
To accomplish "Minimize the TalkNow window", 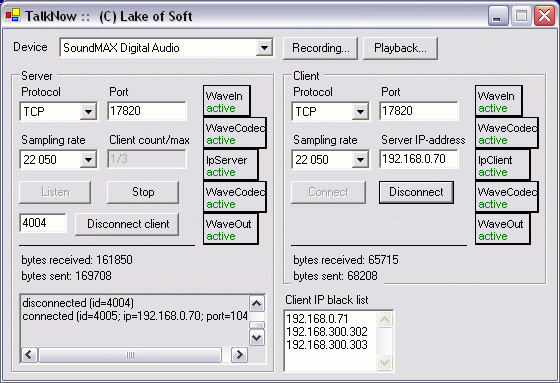I will coord(498,16).
